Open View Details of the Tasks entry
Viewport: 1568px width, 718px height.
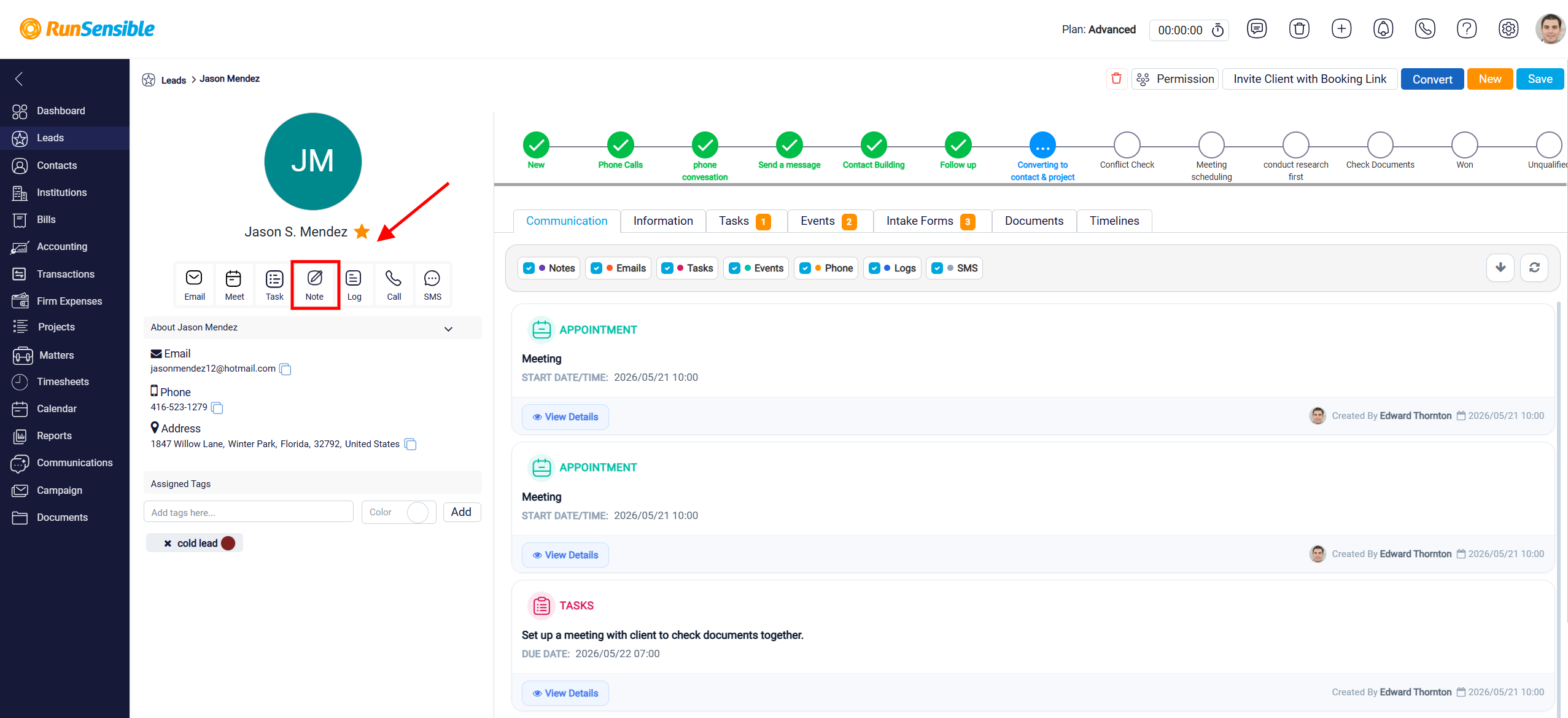point(565,693)
